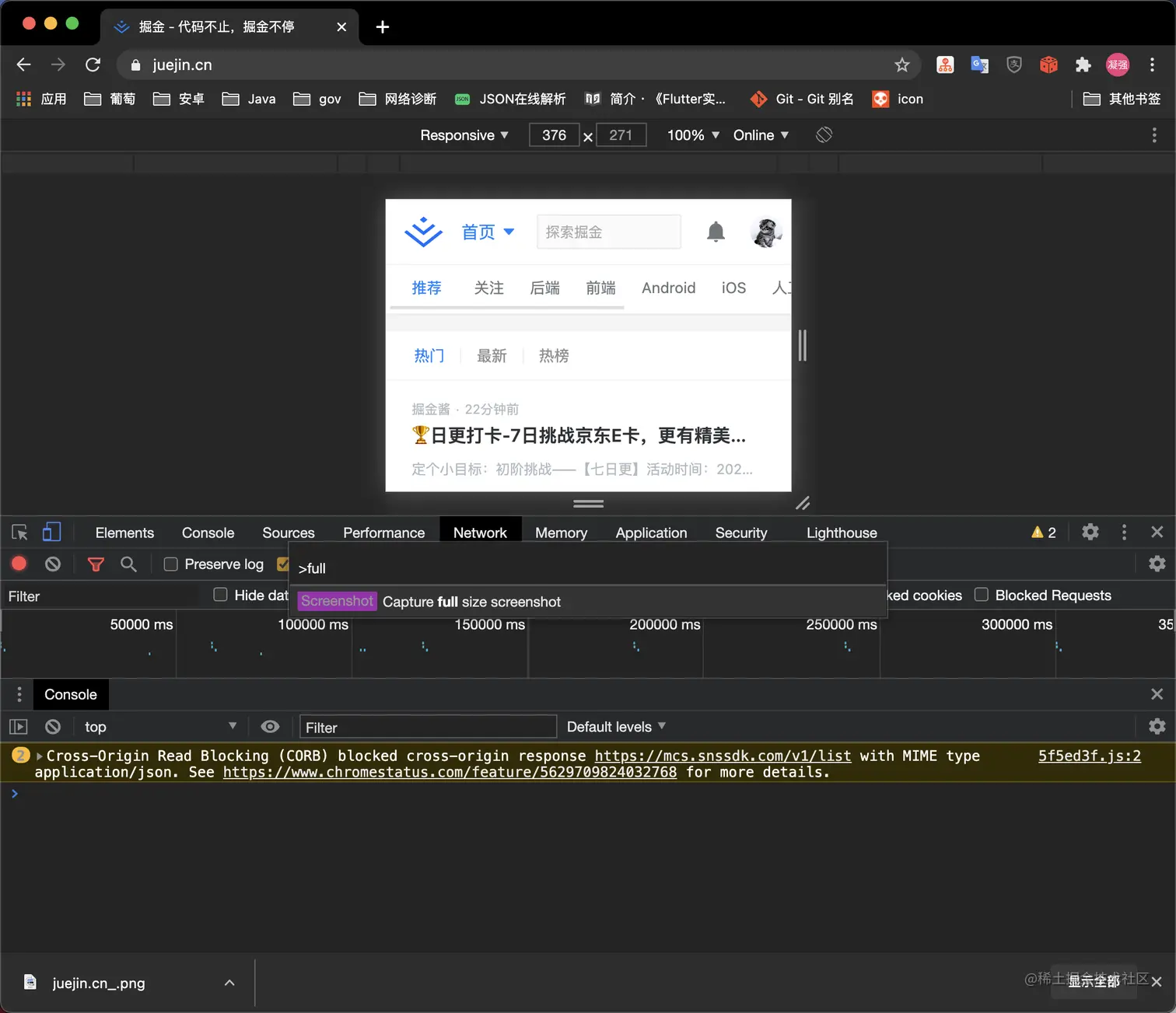1176x1013 pixels.
Task: Change the 100% zoom dropdown
Action: (x=694, y=135)
